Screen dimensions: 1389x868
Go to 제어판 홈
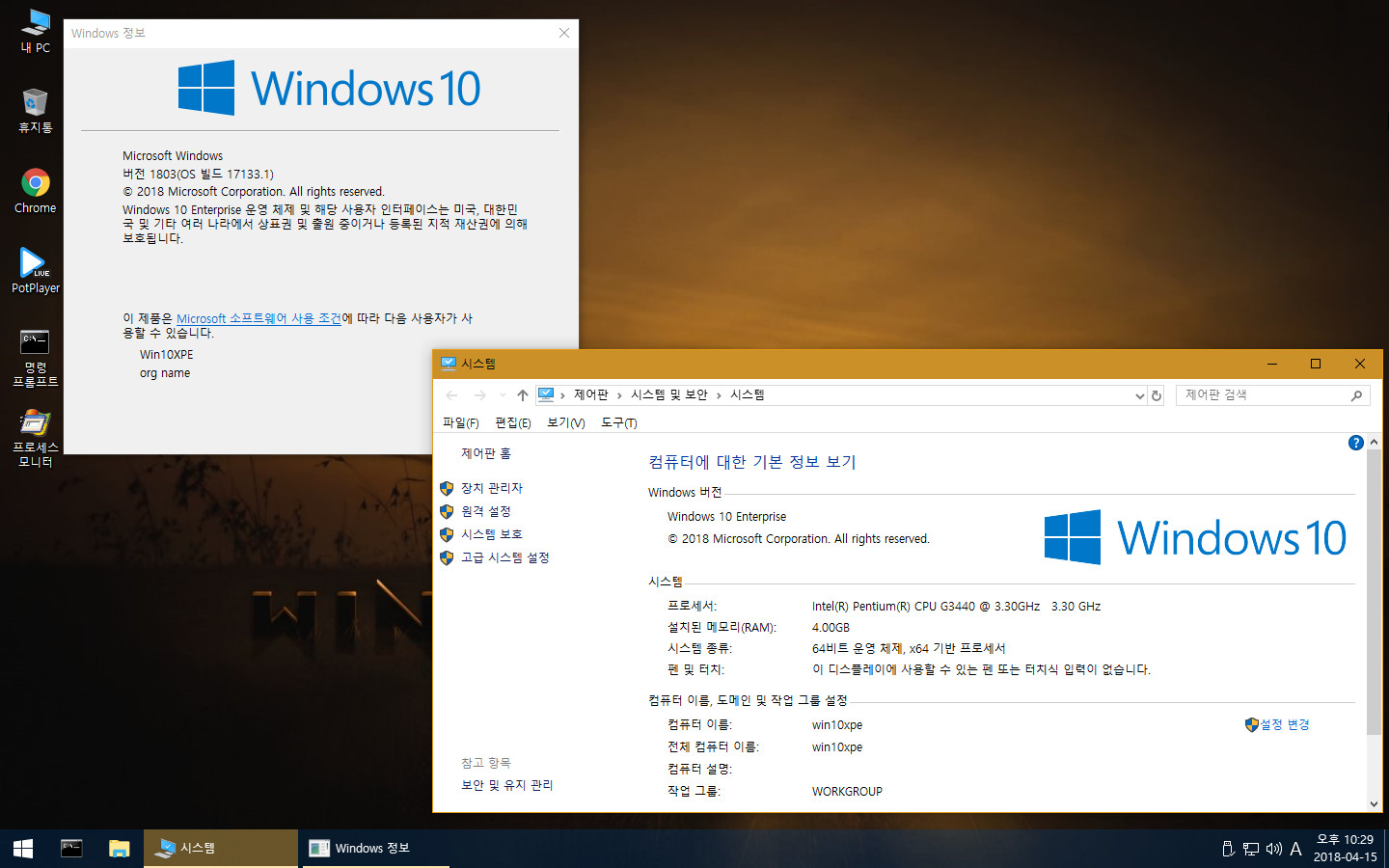(485, 453)
